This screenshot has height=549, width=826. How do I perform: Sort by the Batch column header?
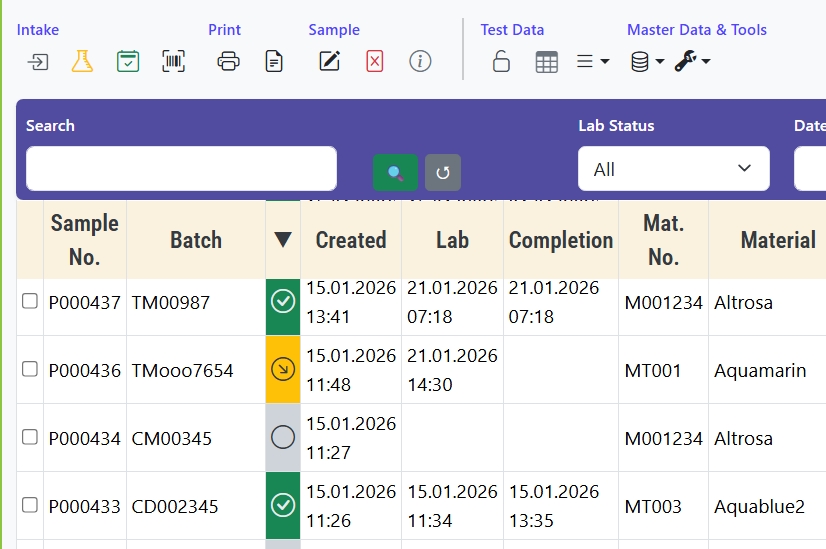click(x=196, y=240)
